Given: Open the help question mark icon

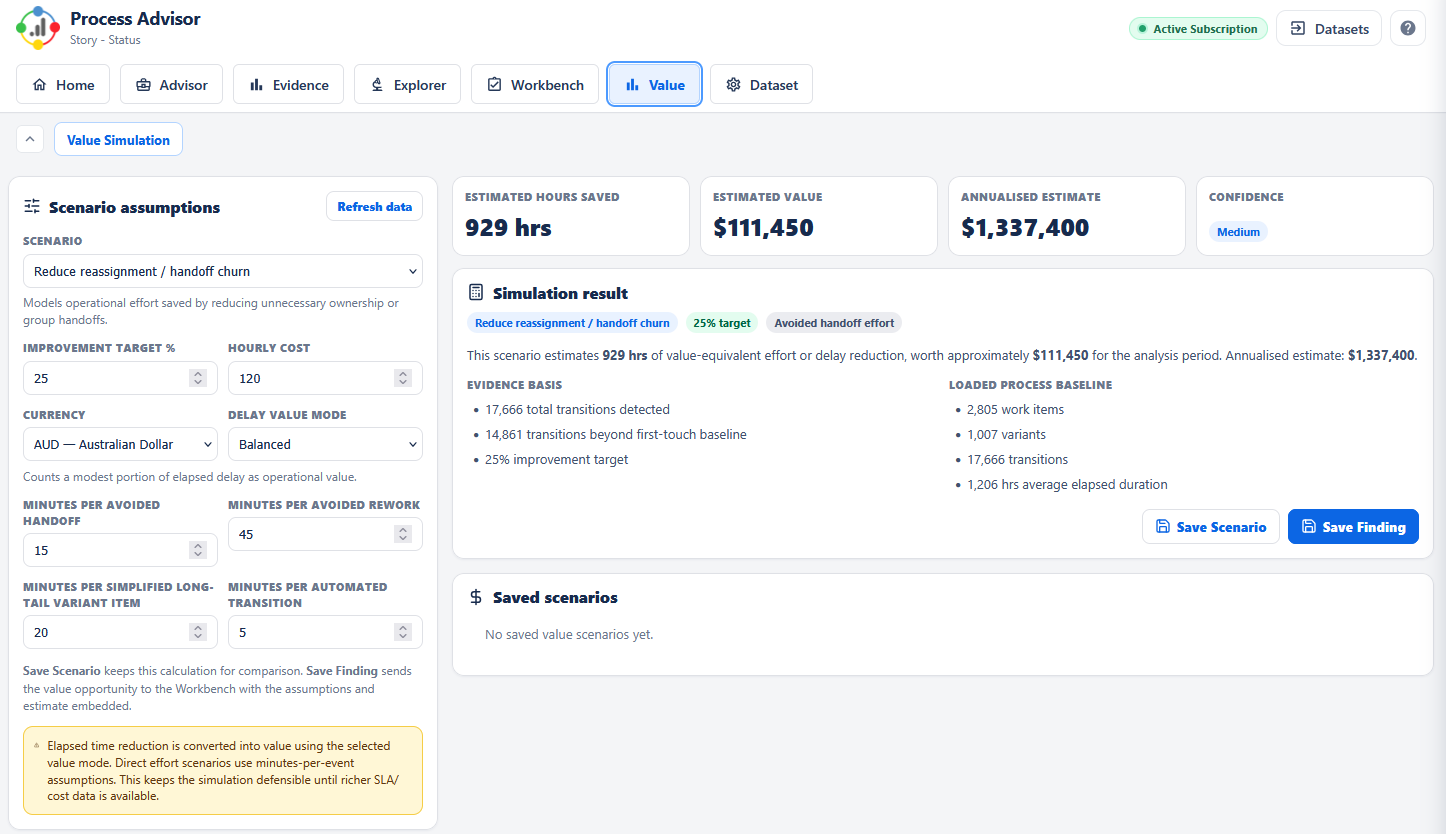Looking at the screenshot, I should click(x=1407, y=28).
